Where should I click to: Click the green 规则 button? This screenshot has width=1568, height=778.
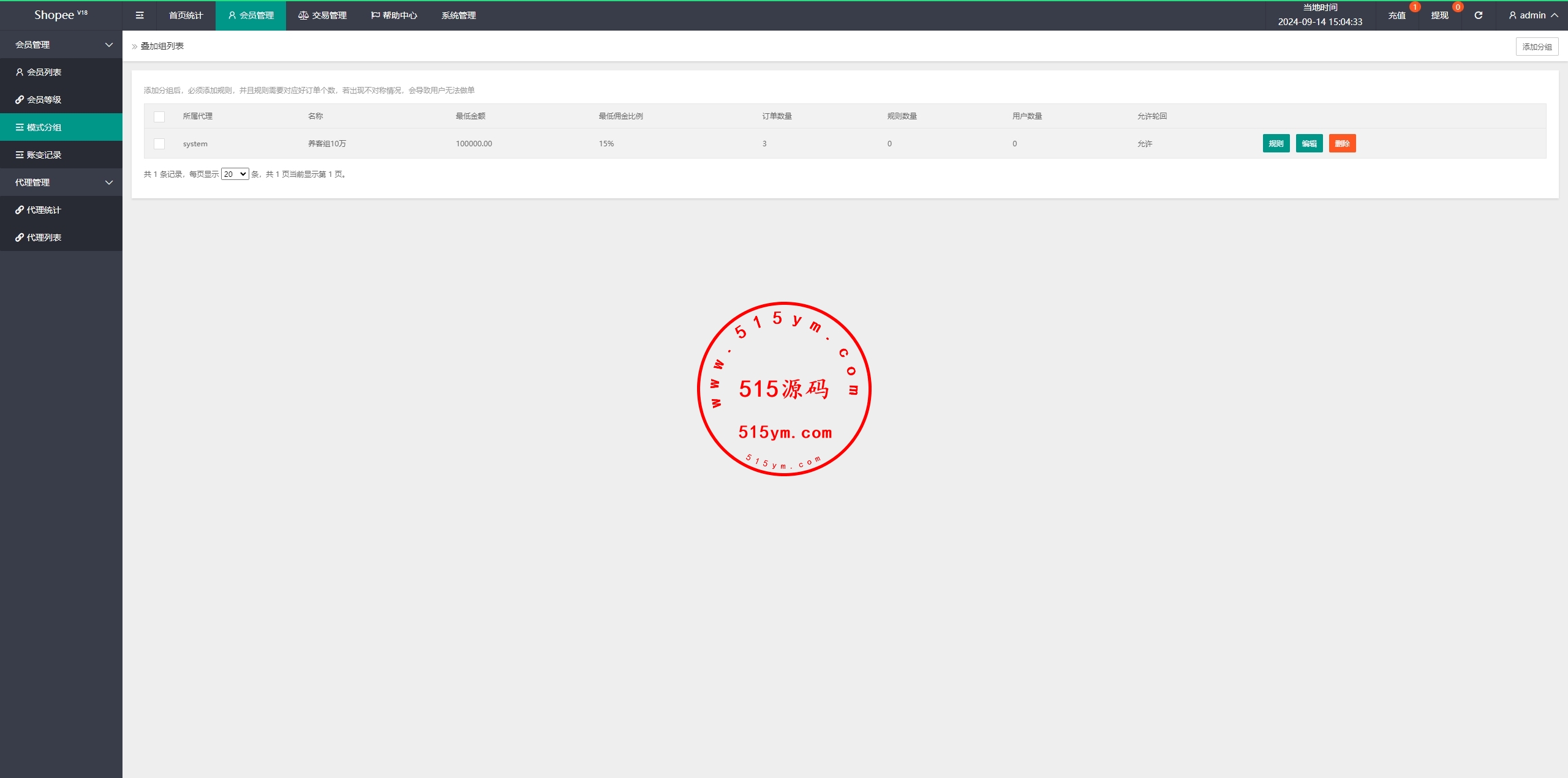point(1276,143)
